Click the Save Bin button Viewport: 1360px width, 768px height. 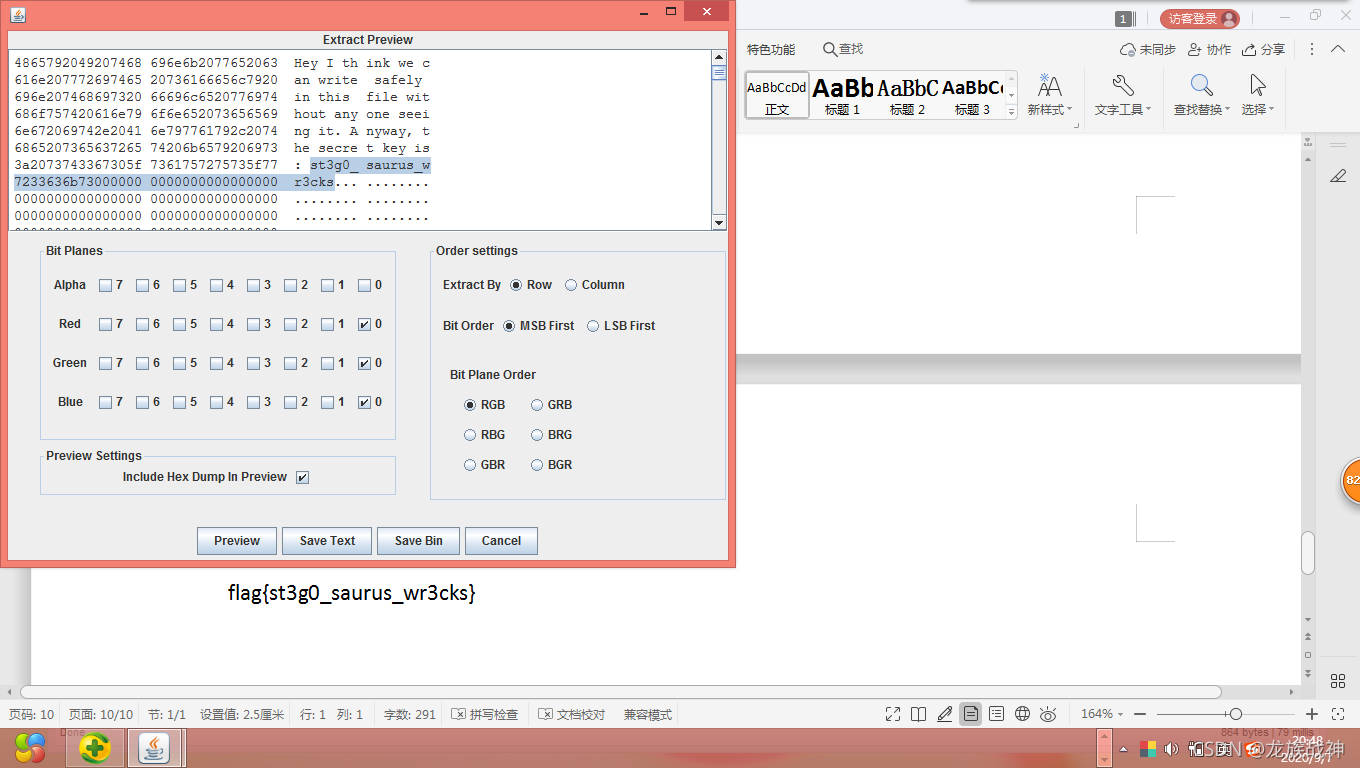pos(418,541)
